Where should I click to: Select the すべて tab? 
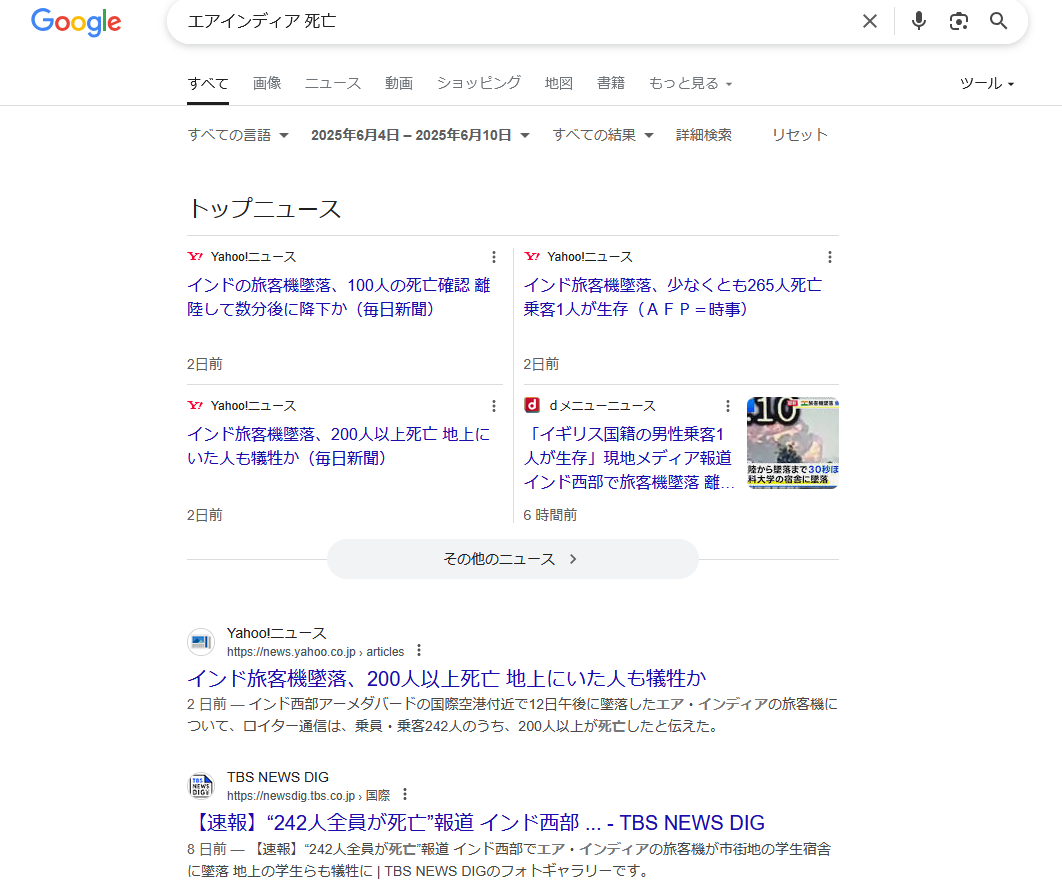coord(208,83)
